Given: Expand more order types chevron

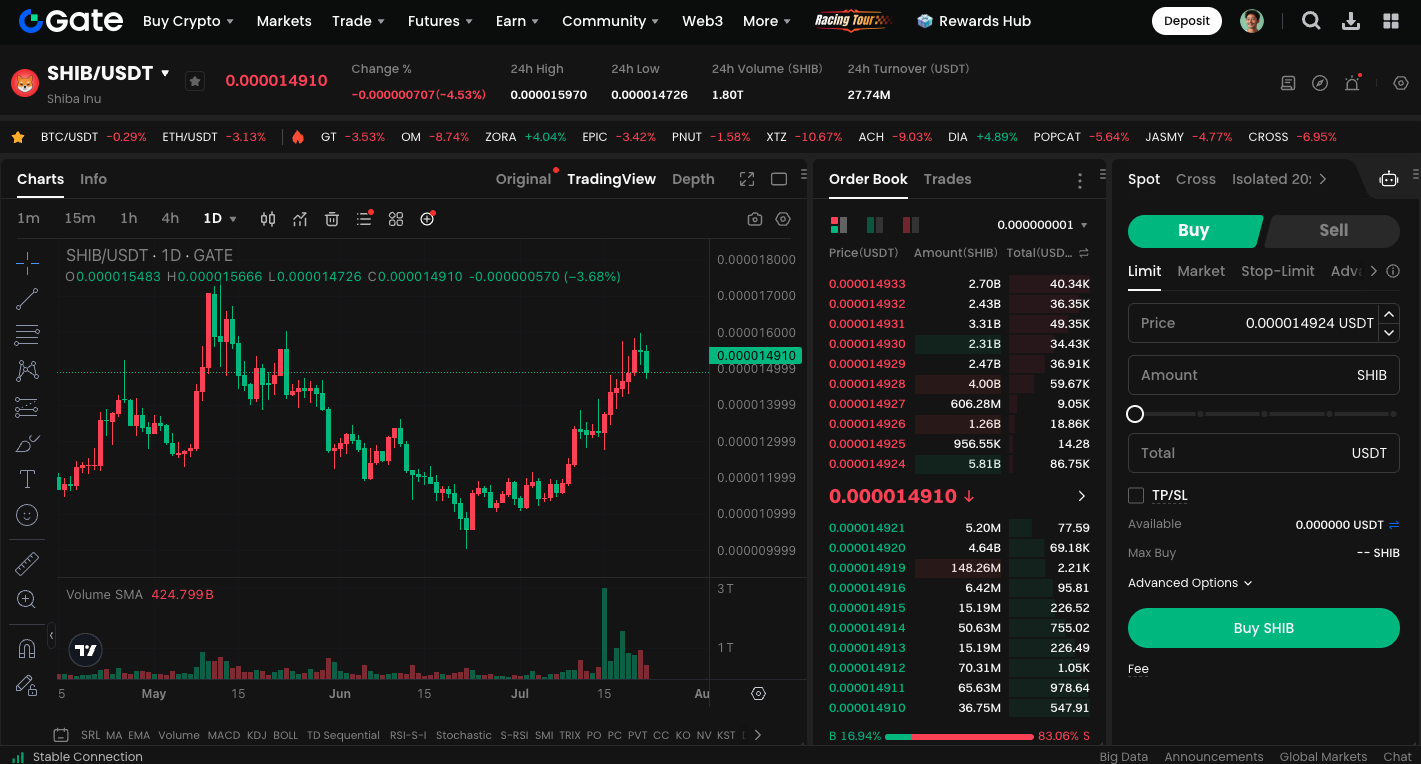Looking at the screenshot, I should pos(1373,271).
